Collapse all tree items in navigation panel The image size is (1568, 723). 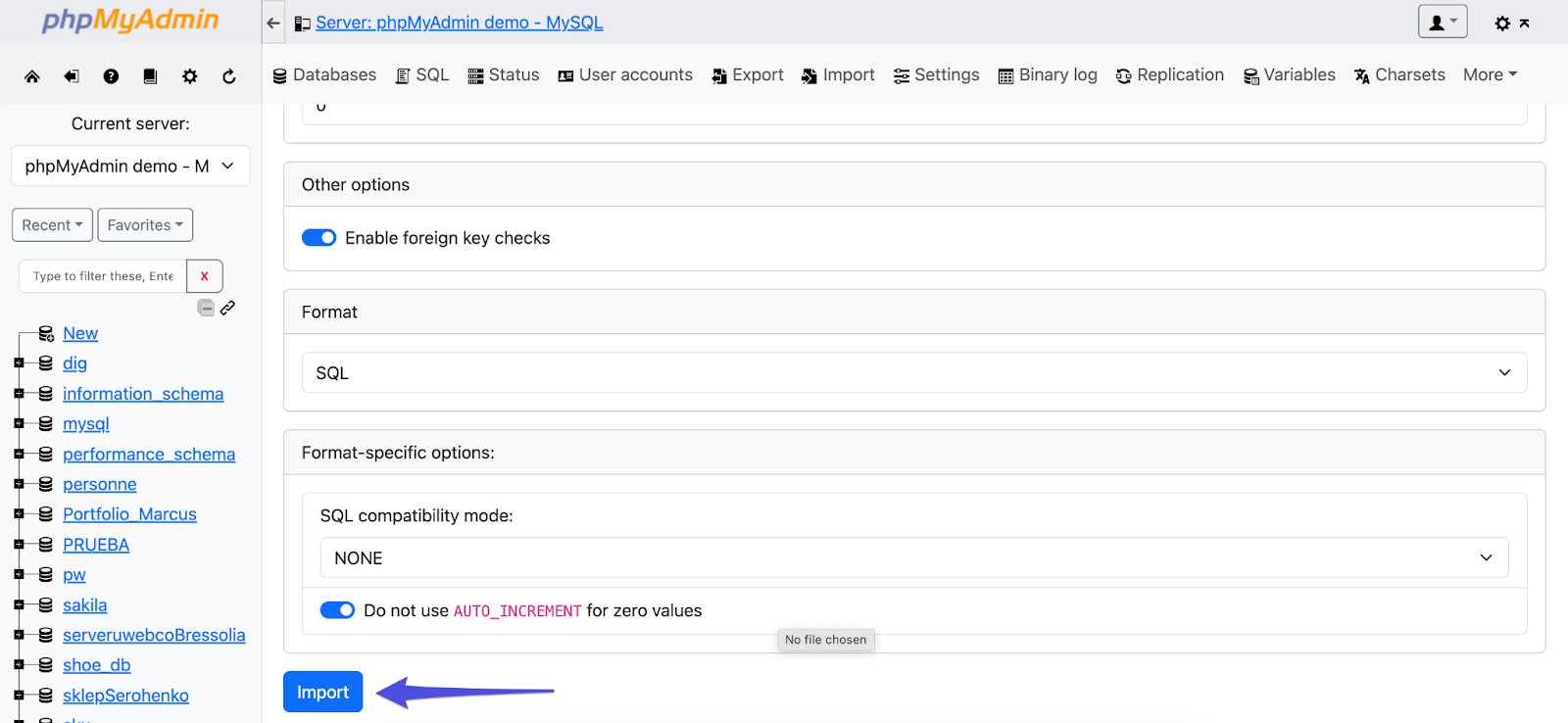coord(206,308)
